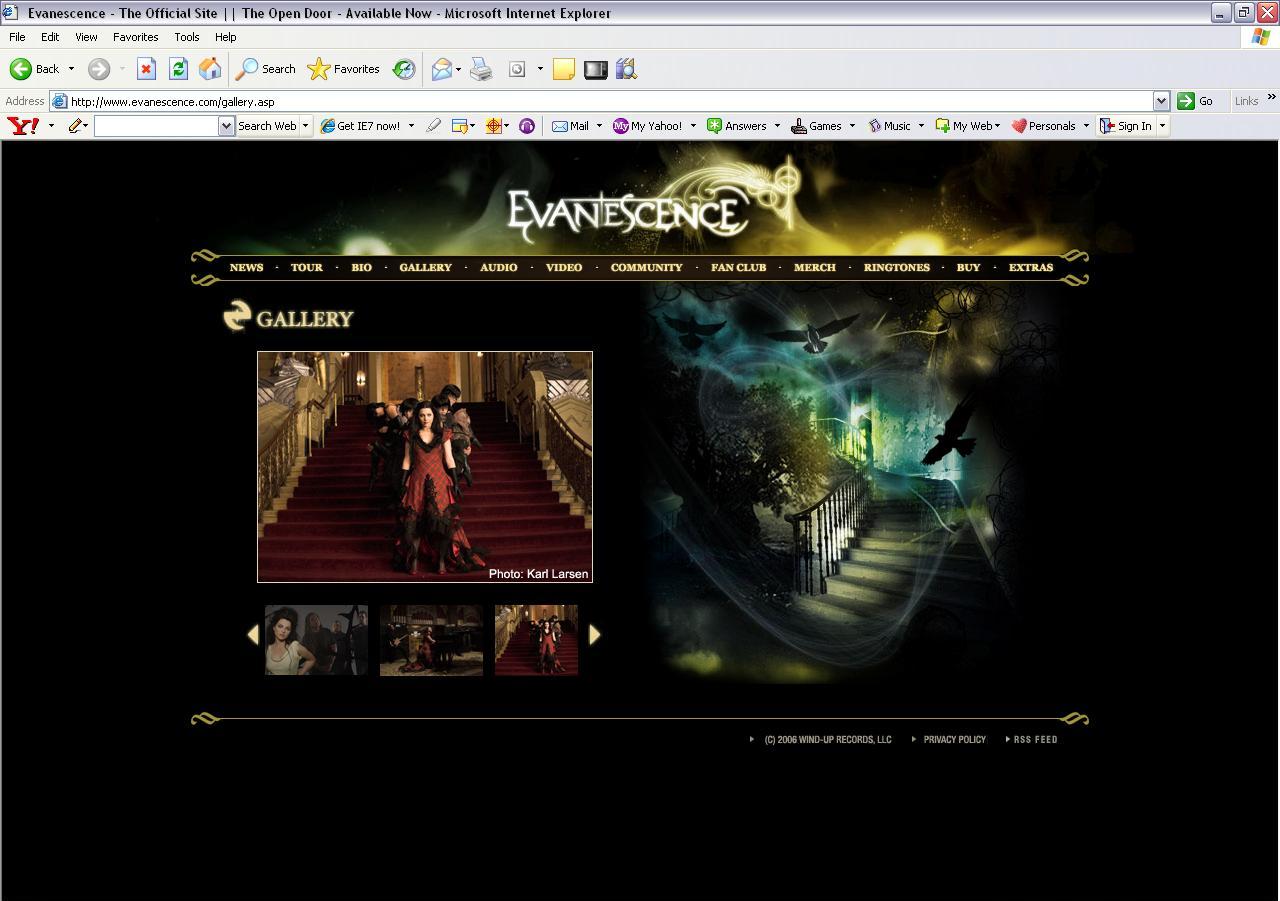Expand the address bar URL dropdown

point(1161,101)
